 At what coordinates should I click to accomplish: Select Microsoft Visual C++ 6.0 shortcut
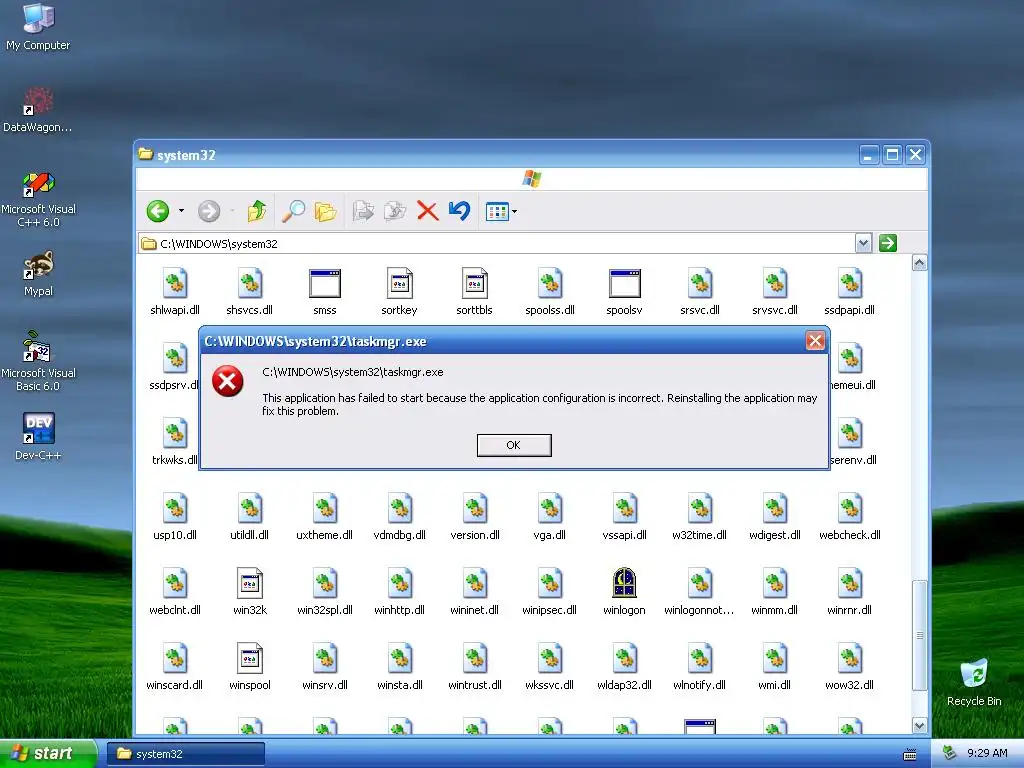tap(38, 199)
